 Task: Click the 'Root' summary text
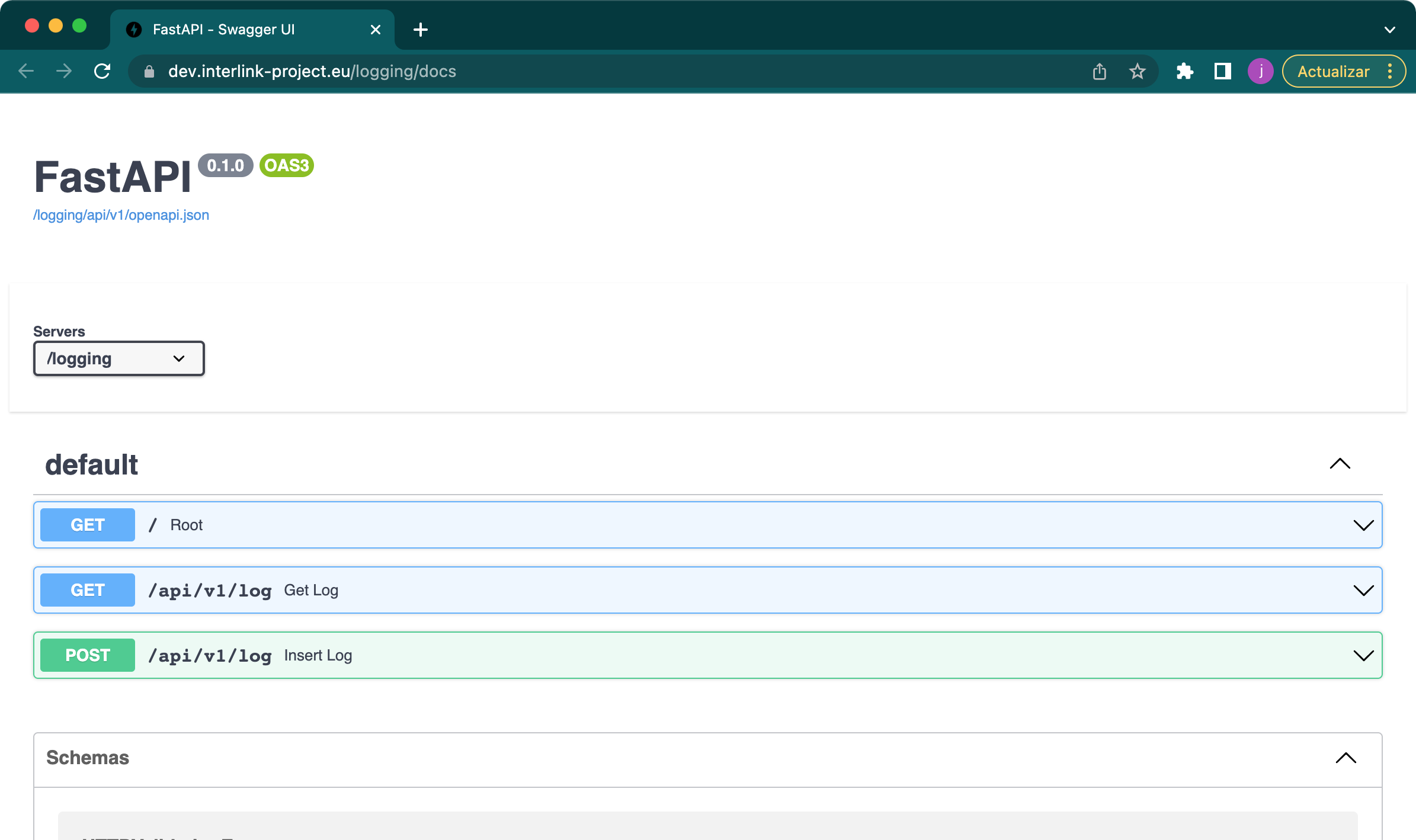pyautogui.click(x=187, y=525)
